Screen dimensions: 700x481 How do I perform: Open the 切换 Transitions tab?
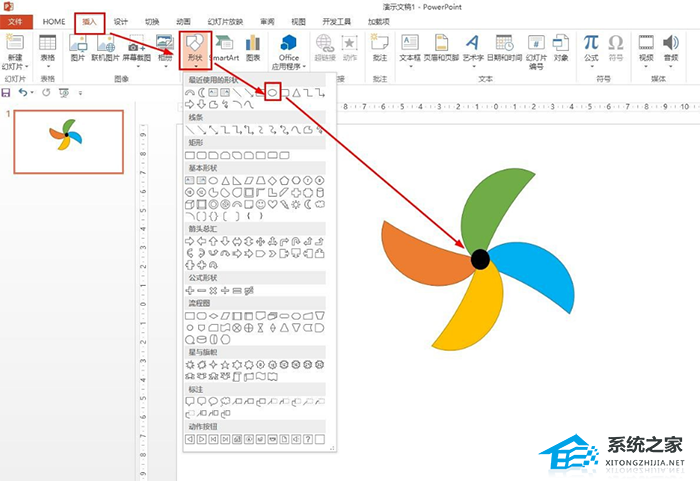point(152,21)
